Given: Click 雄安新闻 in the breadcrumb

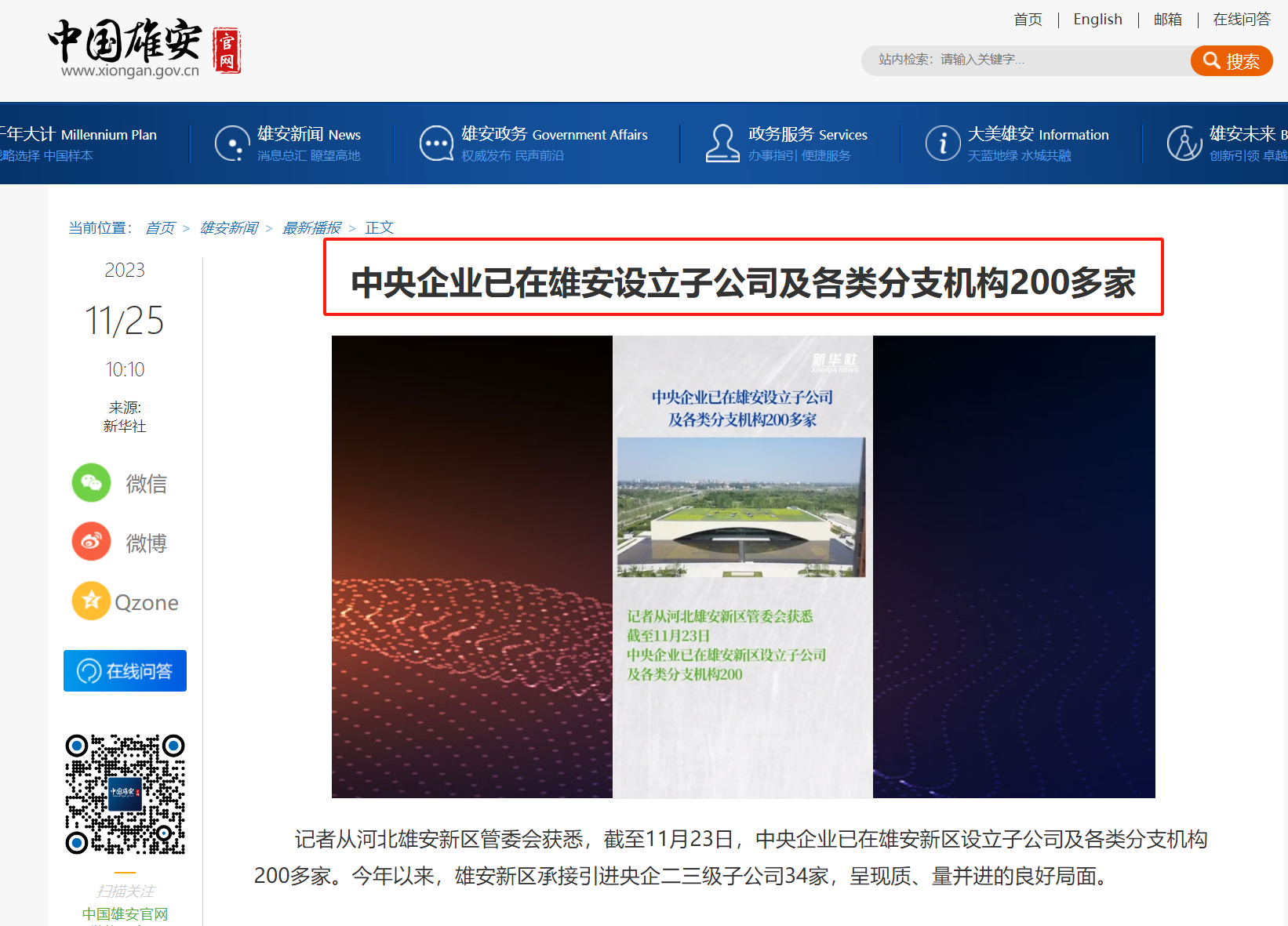Looking at the screenshot, I should pyautogui.click(x=228, y=228).
